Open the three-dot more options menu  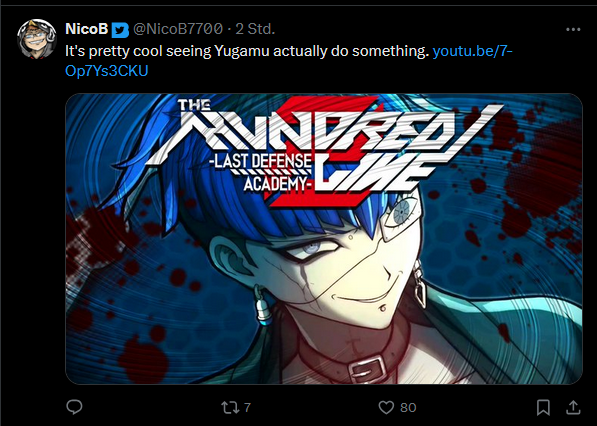coord(573,30)
